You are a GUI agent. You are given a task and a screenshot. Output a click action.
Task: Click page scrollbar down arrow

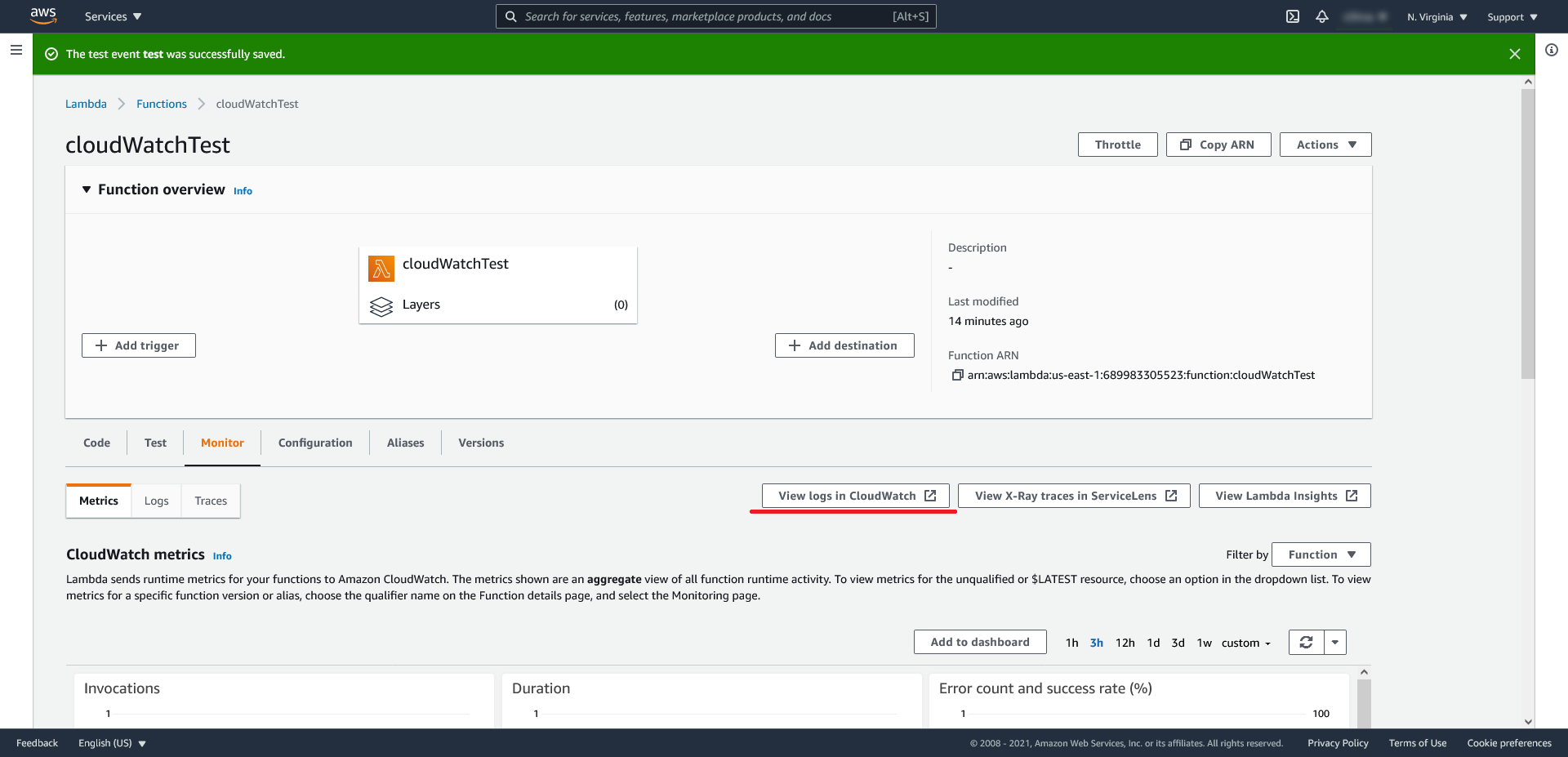click(1528, 722)
